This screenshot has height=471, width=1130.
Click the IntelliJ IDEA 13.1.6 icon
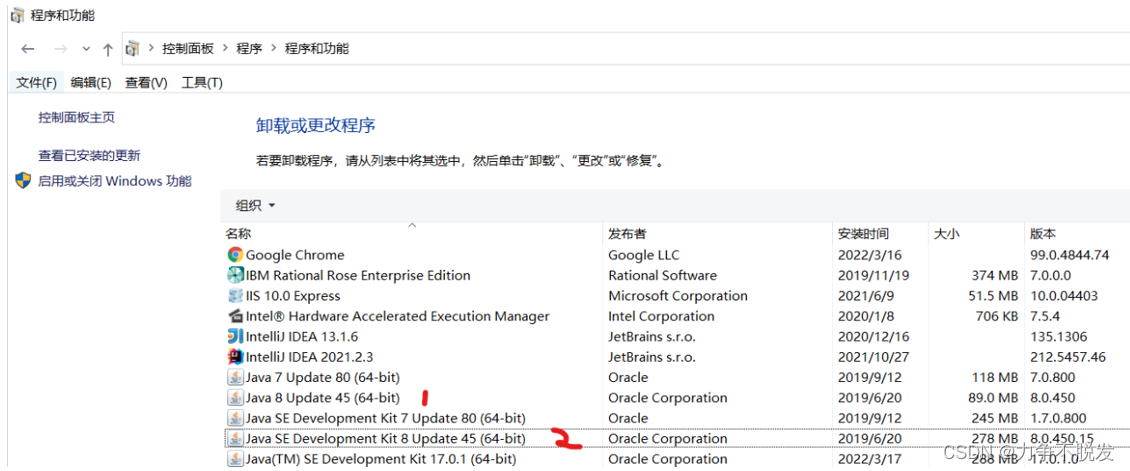point(235,336)
